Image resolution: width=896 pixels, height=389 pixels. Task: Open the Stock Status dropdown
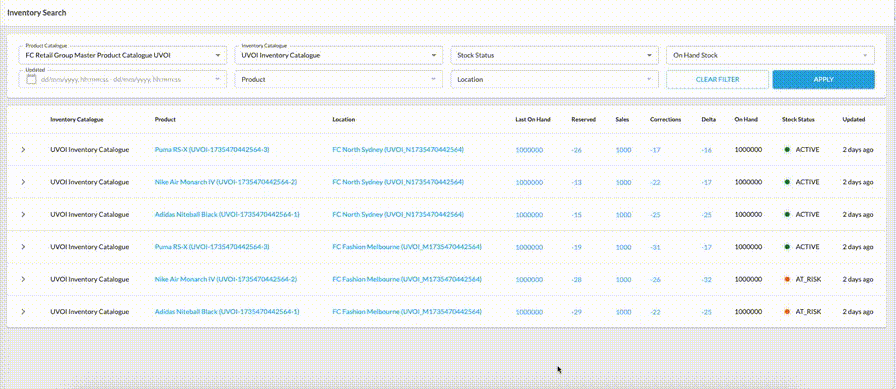tap(554, 55)
